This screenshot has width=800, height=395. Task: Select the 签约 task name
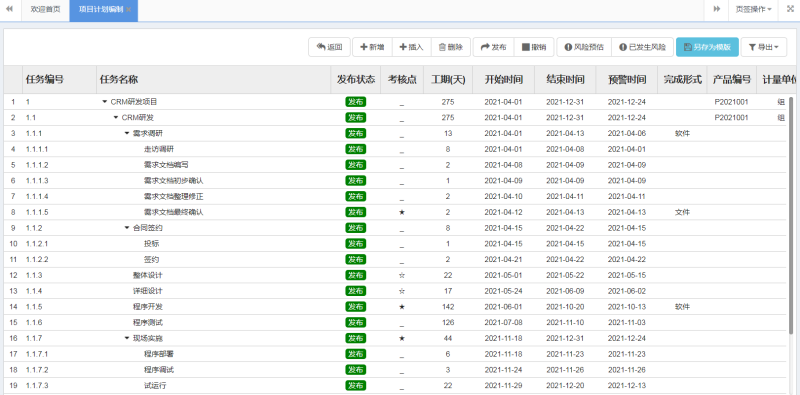point(152,259)
